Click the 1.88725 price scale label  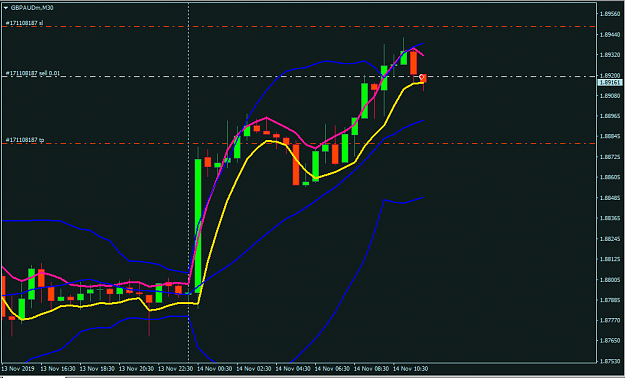[609, 157]
